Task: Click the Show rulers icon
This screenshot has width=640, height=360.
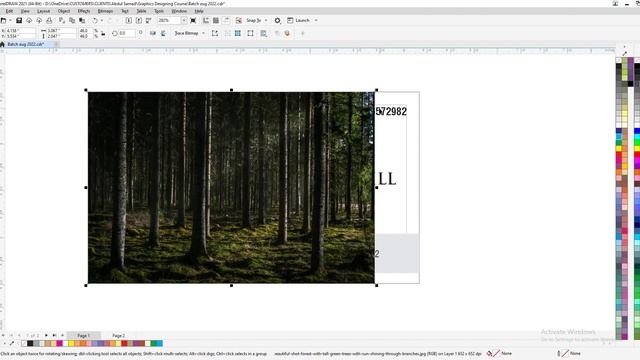Action: pyautogui.click(x=206, y=20)
